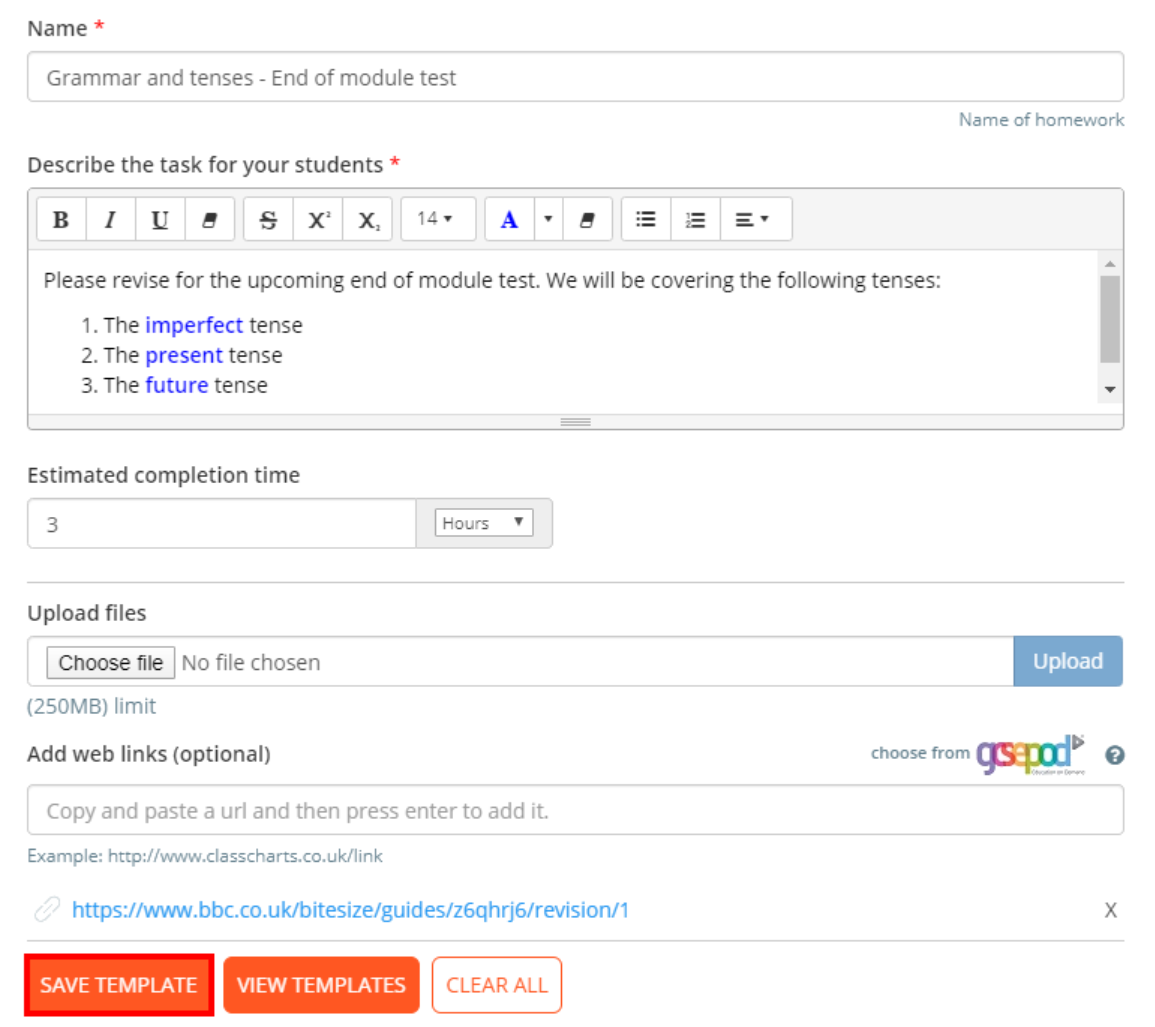Insert a bulleted list

pos(645,219)
